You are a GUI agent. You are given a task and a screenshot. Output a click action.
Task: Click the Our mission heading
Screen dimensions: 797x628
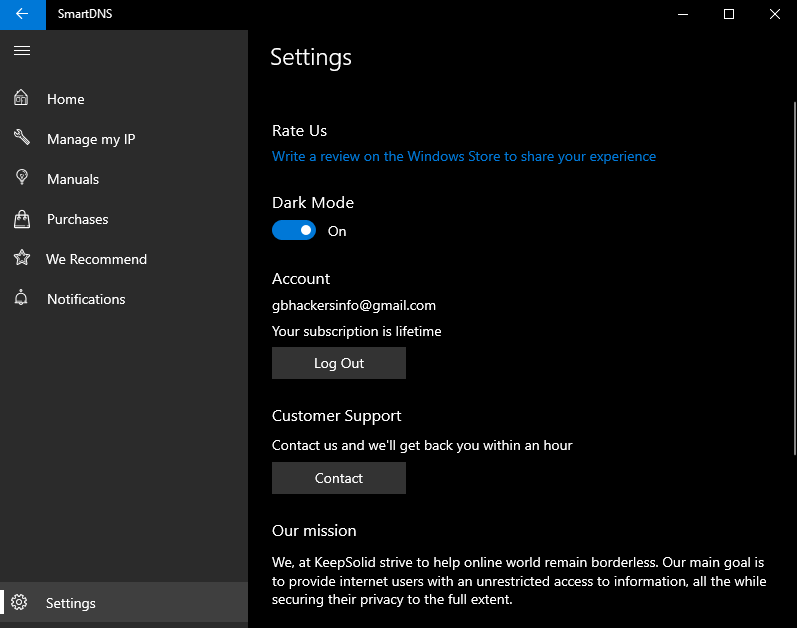pos(314,530)
